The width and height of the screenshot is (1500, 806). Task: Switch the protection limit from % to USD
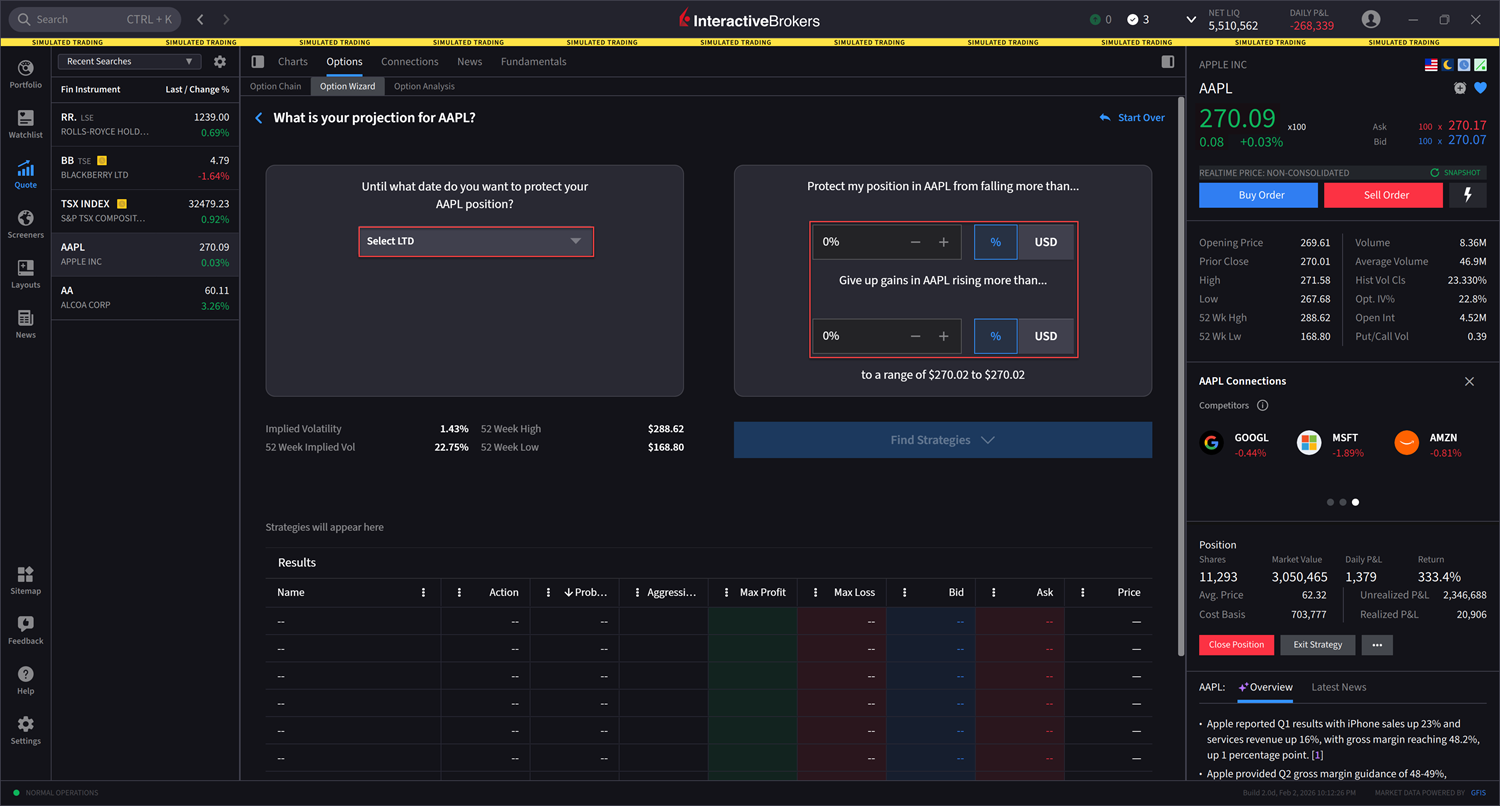(x=1046, y=241)
